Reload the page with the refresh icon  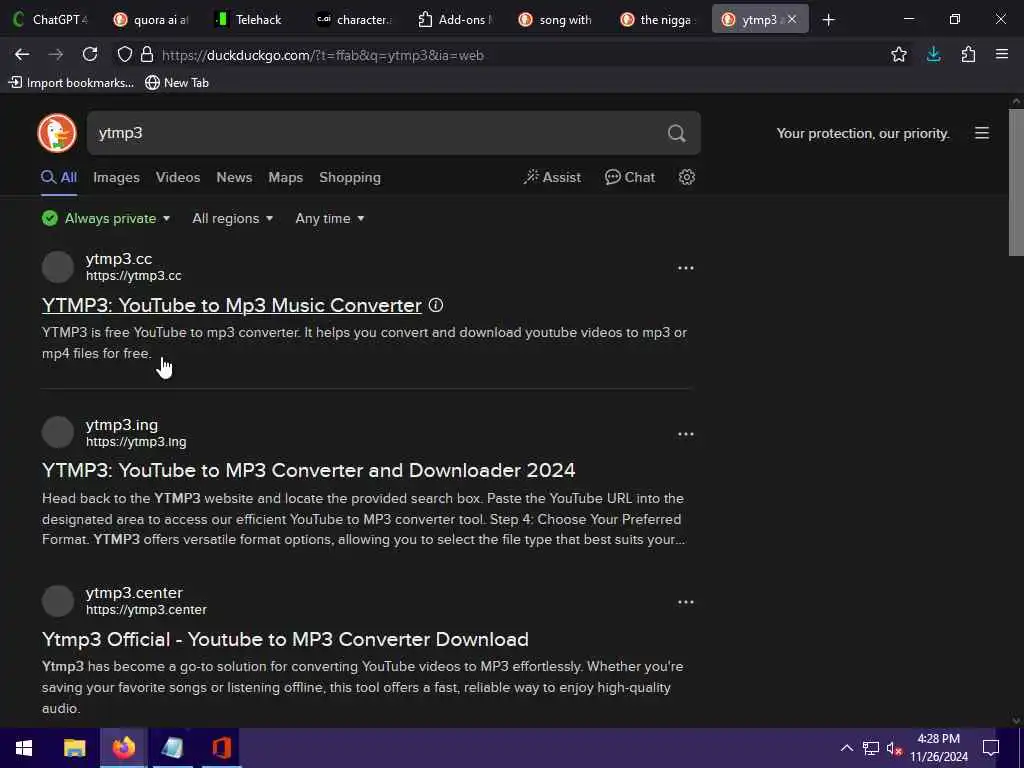[x=90, y=55]
